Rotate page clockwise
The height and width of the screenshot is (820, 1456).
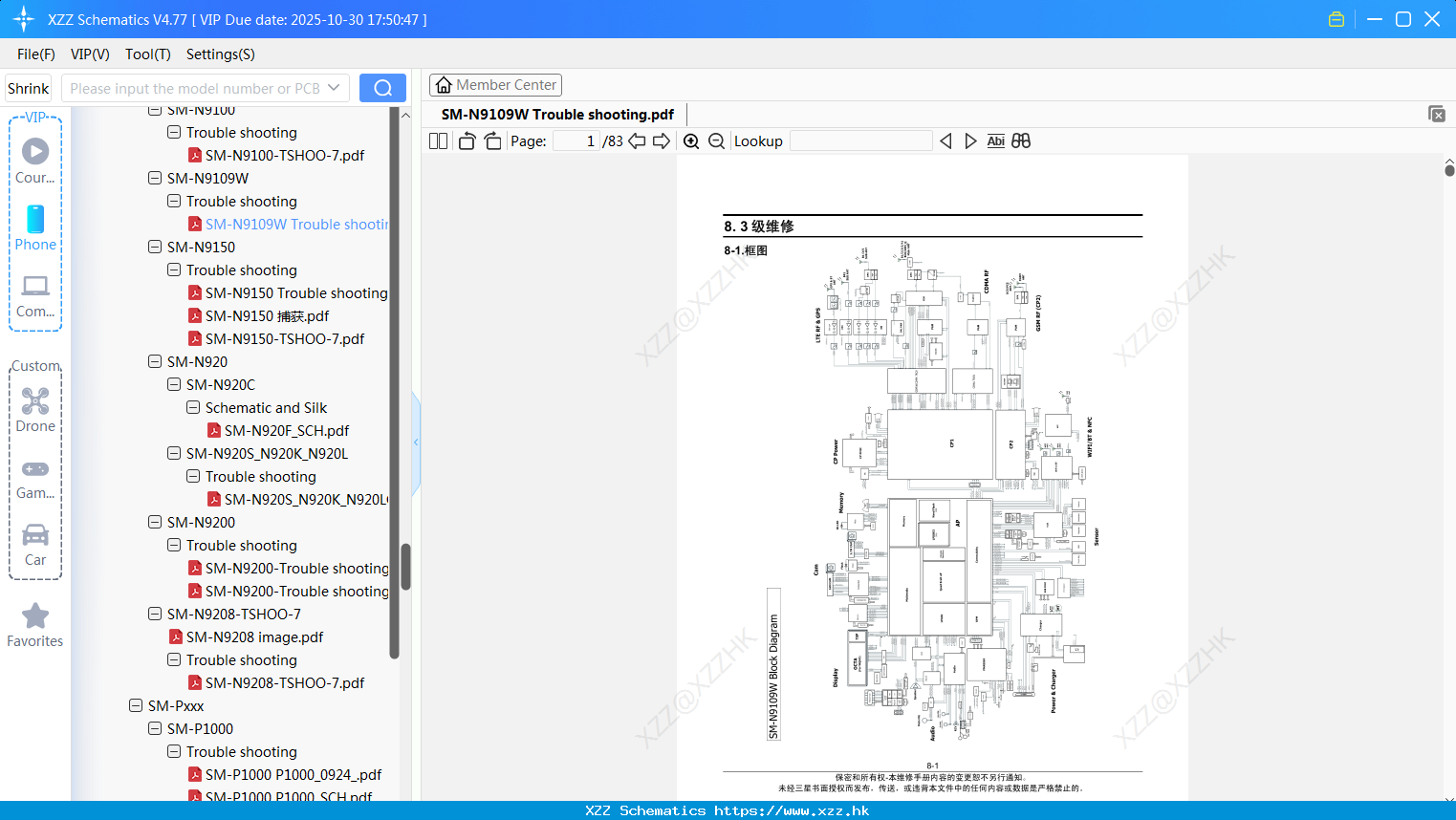pos(492,140)
